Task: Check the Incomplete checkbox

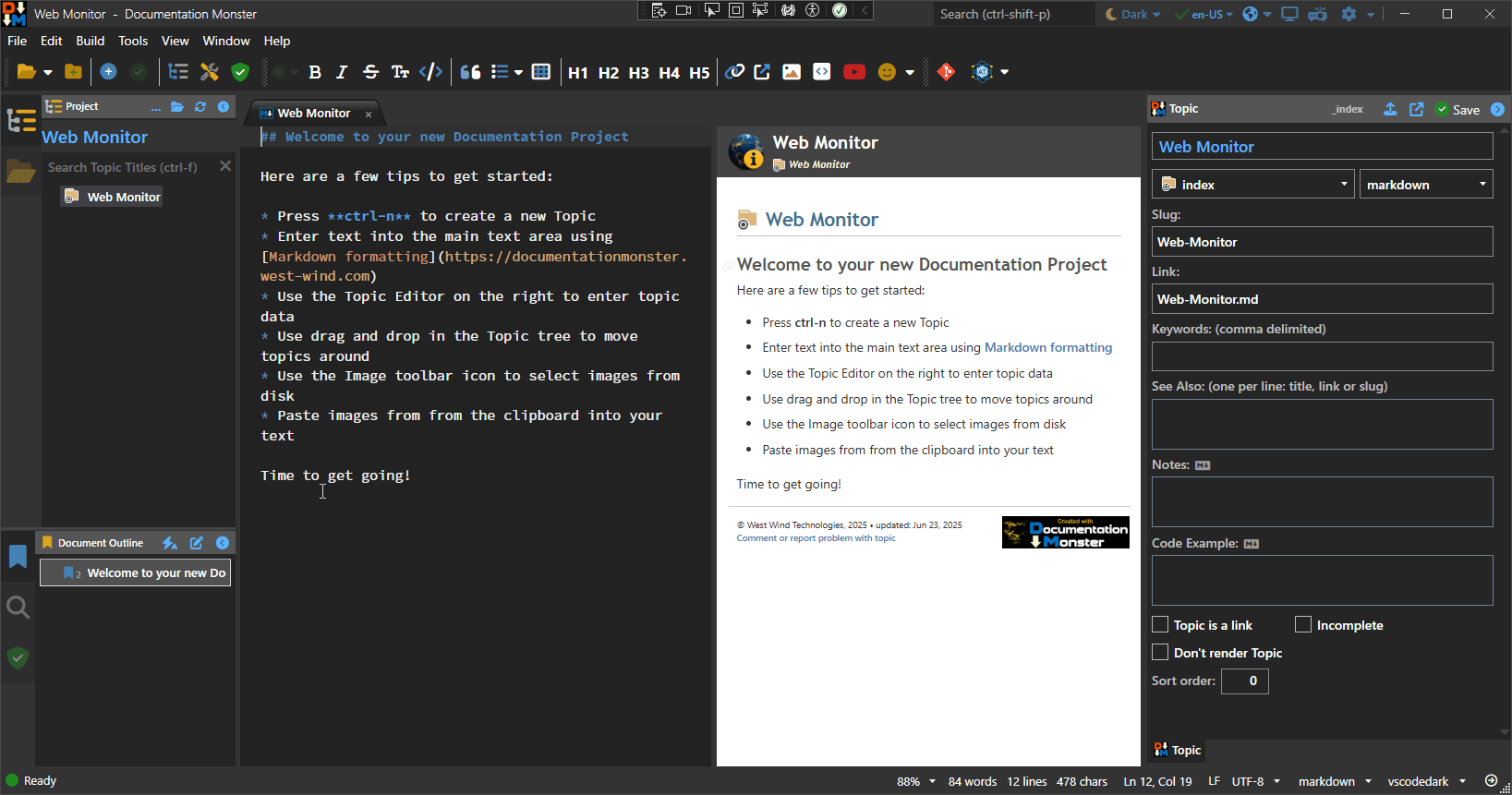Action: [1303, 625]
